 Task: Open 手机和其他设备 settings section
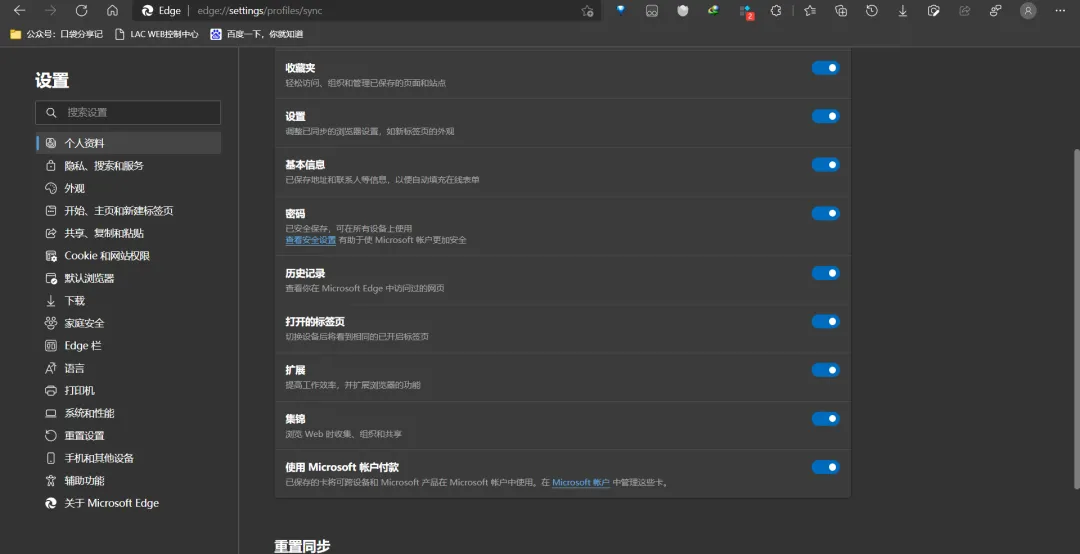tap(128, 458)
